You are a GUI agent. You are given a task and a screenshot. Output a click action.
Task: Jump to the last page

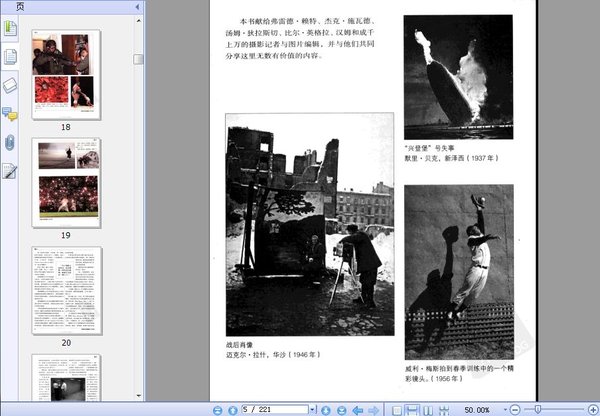pos(341,410)
